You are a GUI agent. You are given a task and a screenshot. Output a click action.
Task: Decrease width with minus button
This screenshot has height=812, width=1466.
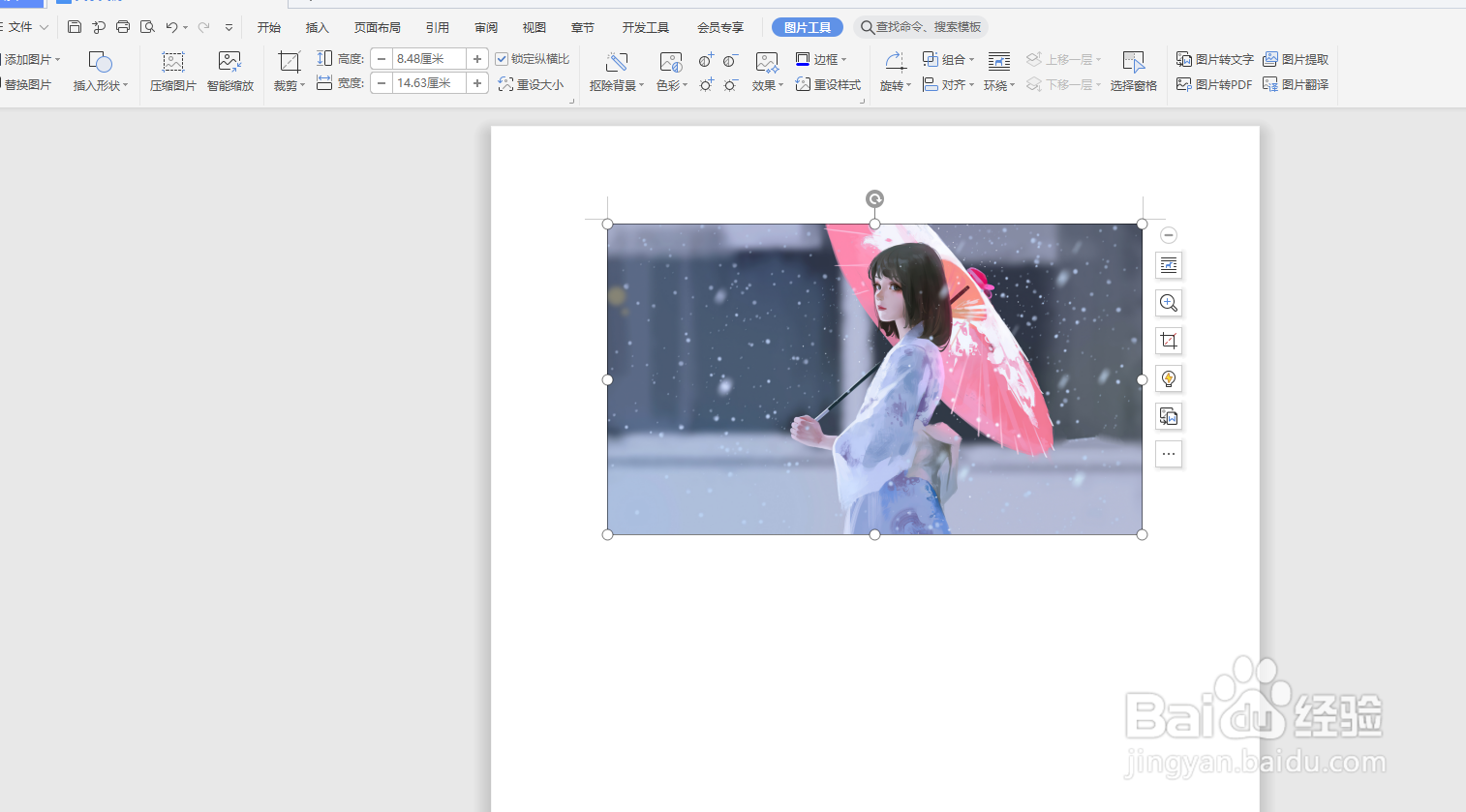[x=382, y=83]
